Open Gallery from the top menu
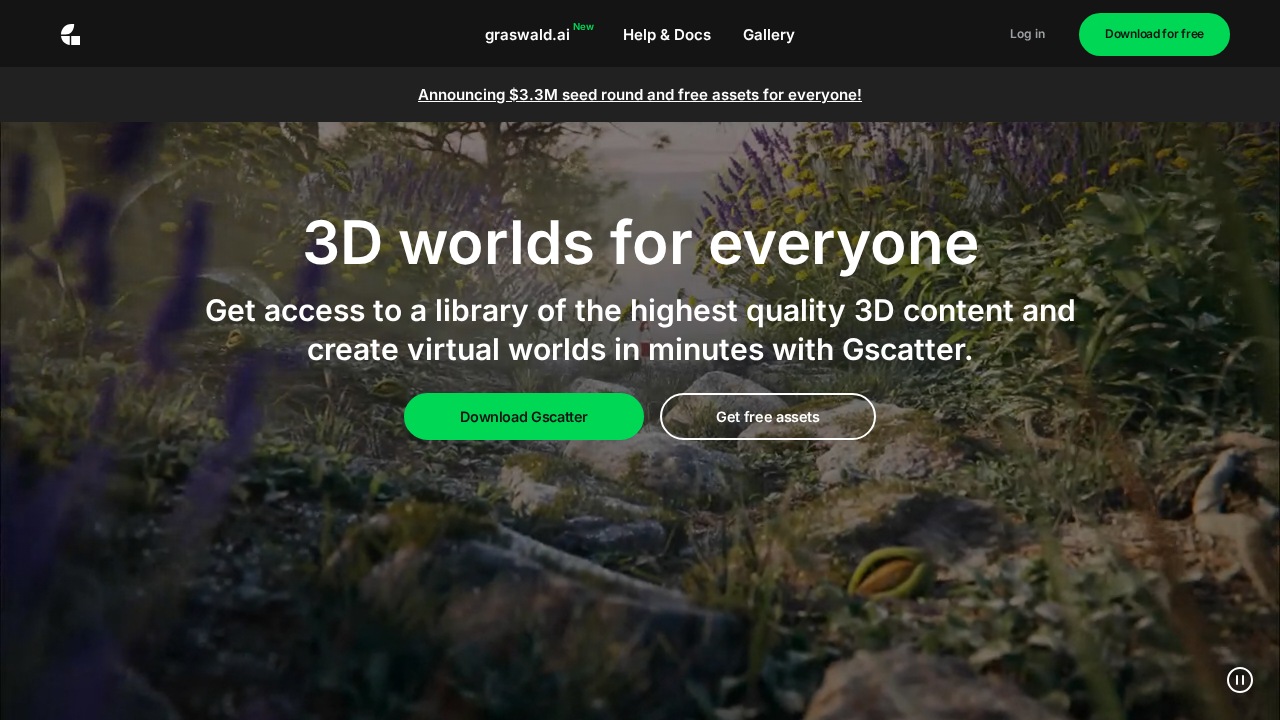 (x=768, y=35)
